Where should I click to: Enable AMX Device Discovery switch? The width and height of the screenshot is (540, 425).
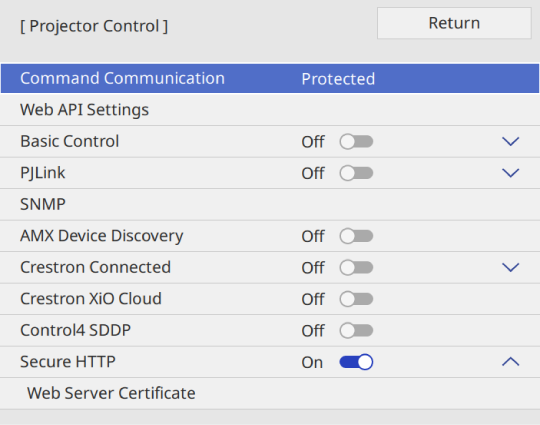click(x=356, y=236)
